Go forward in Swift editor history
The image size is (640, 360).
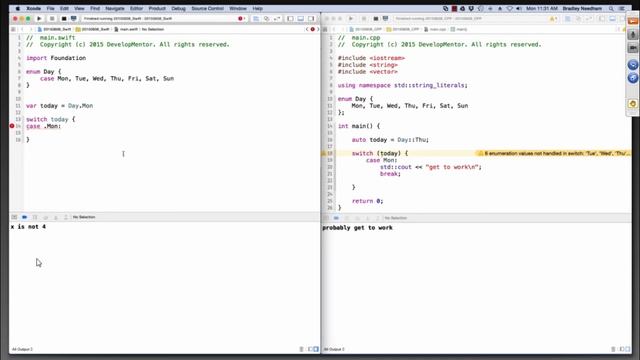click(x=31, y=29)
